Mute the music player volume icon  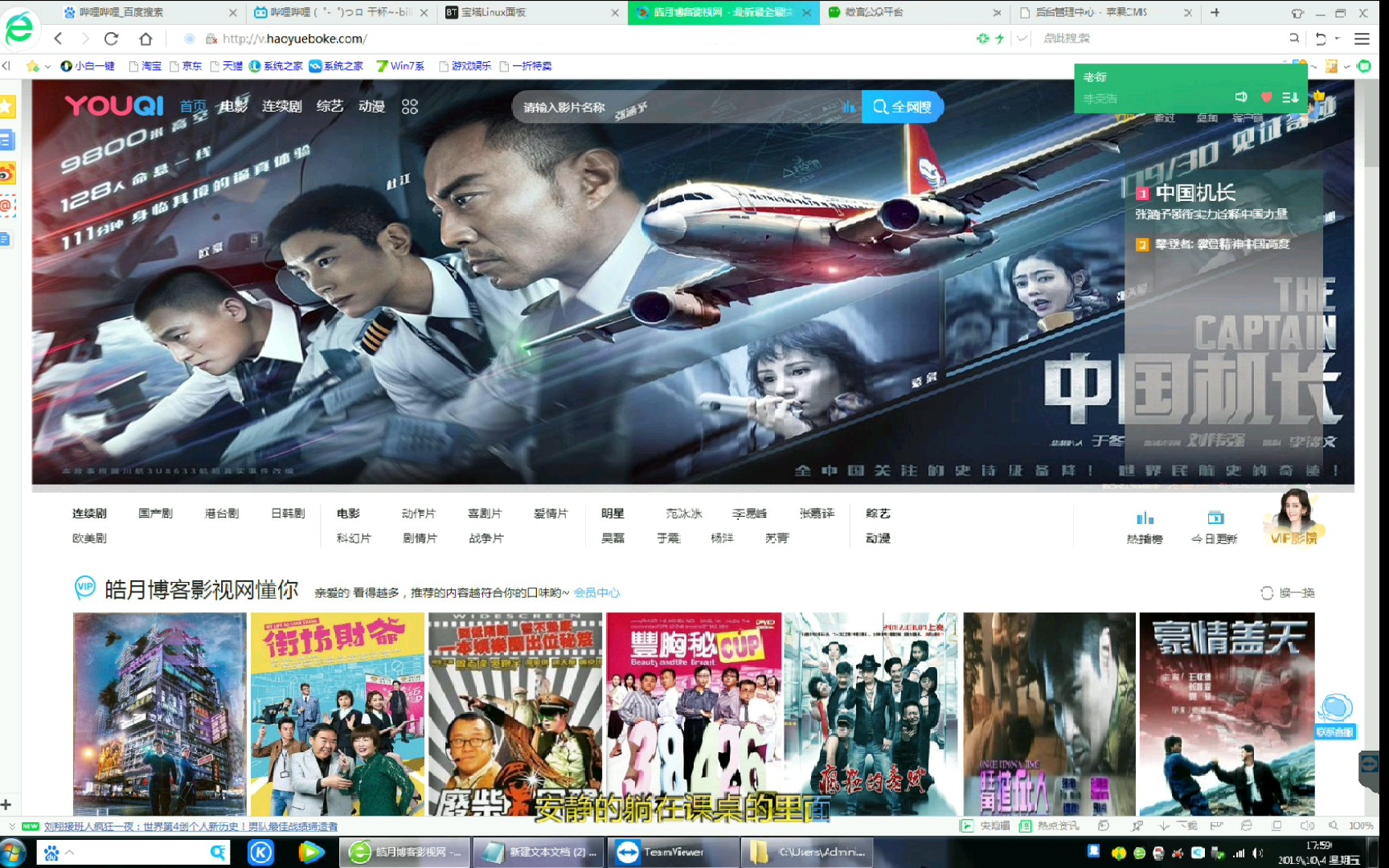(x=1242, y=96)
